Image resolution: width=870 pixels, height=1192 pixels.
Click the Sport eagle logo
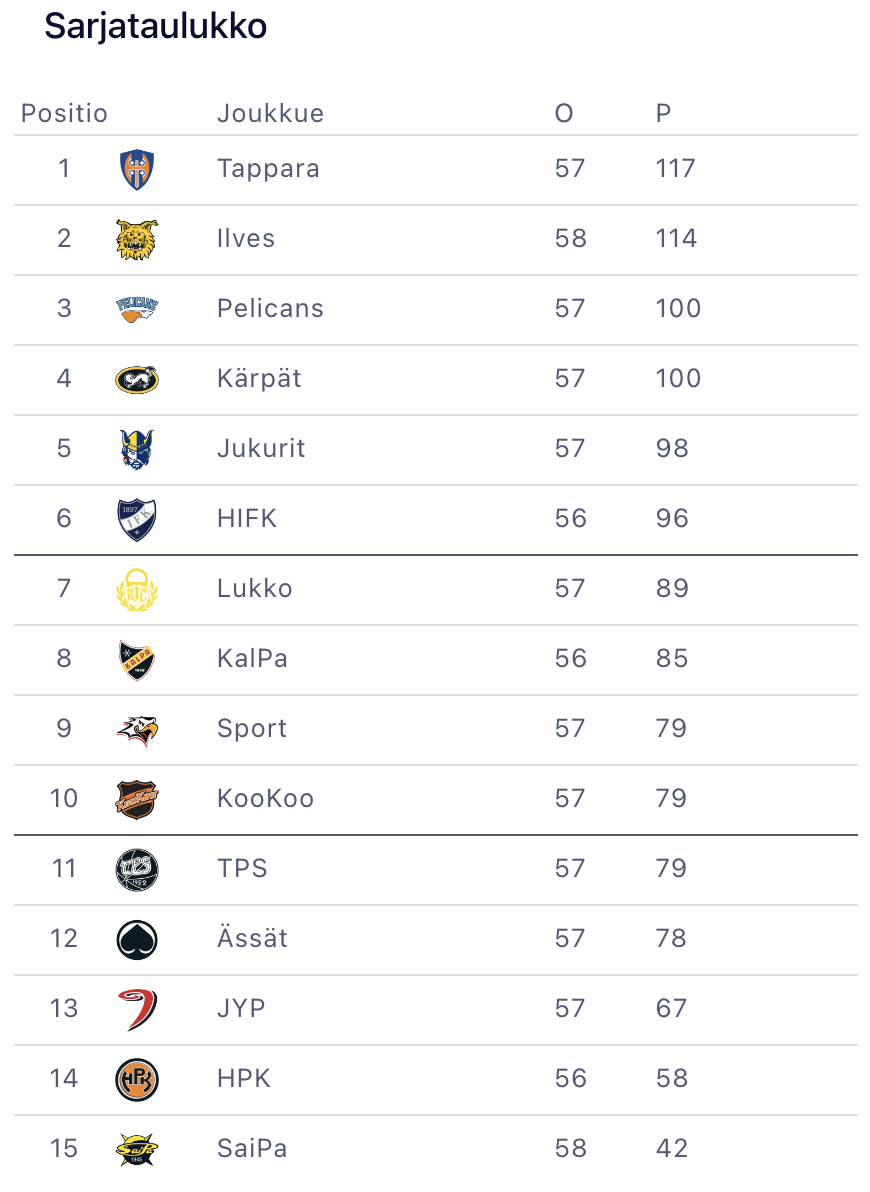(137, 729)
